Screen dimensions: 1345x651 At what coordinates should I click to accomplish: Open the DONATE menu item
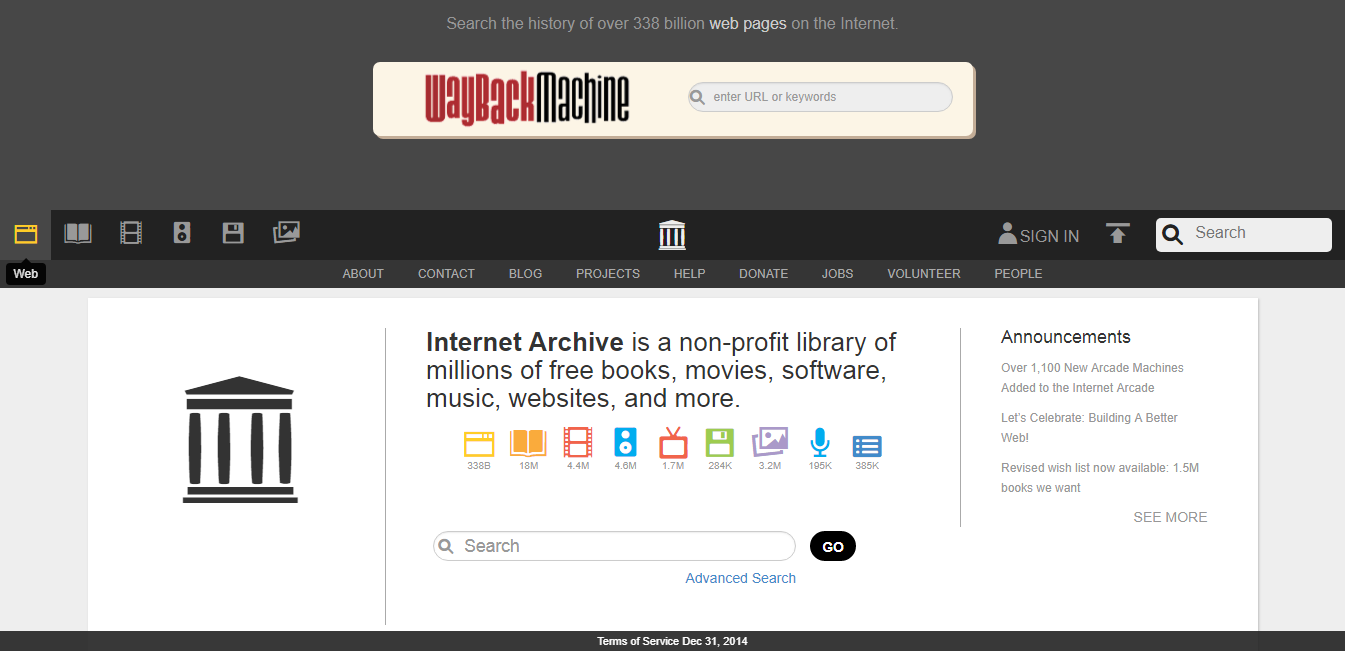click(763, 274)
